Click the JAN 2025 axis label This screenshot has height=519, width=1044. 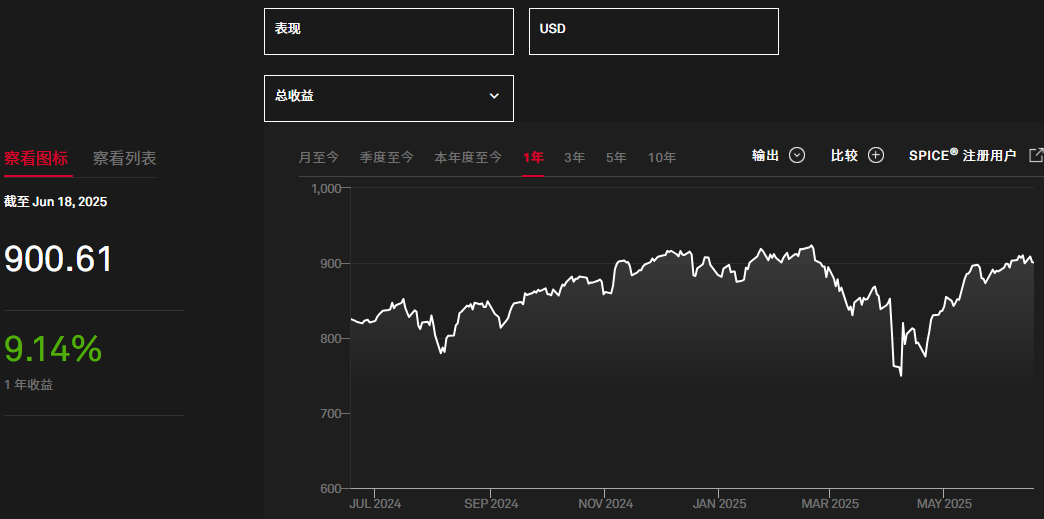click(720, 504)
